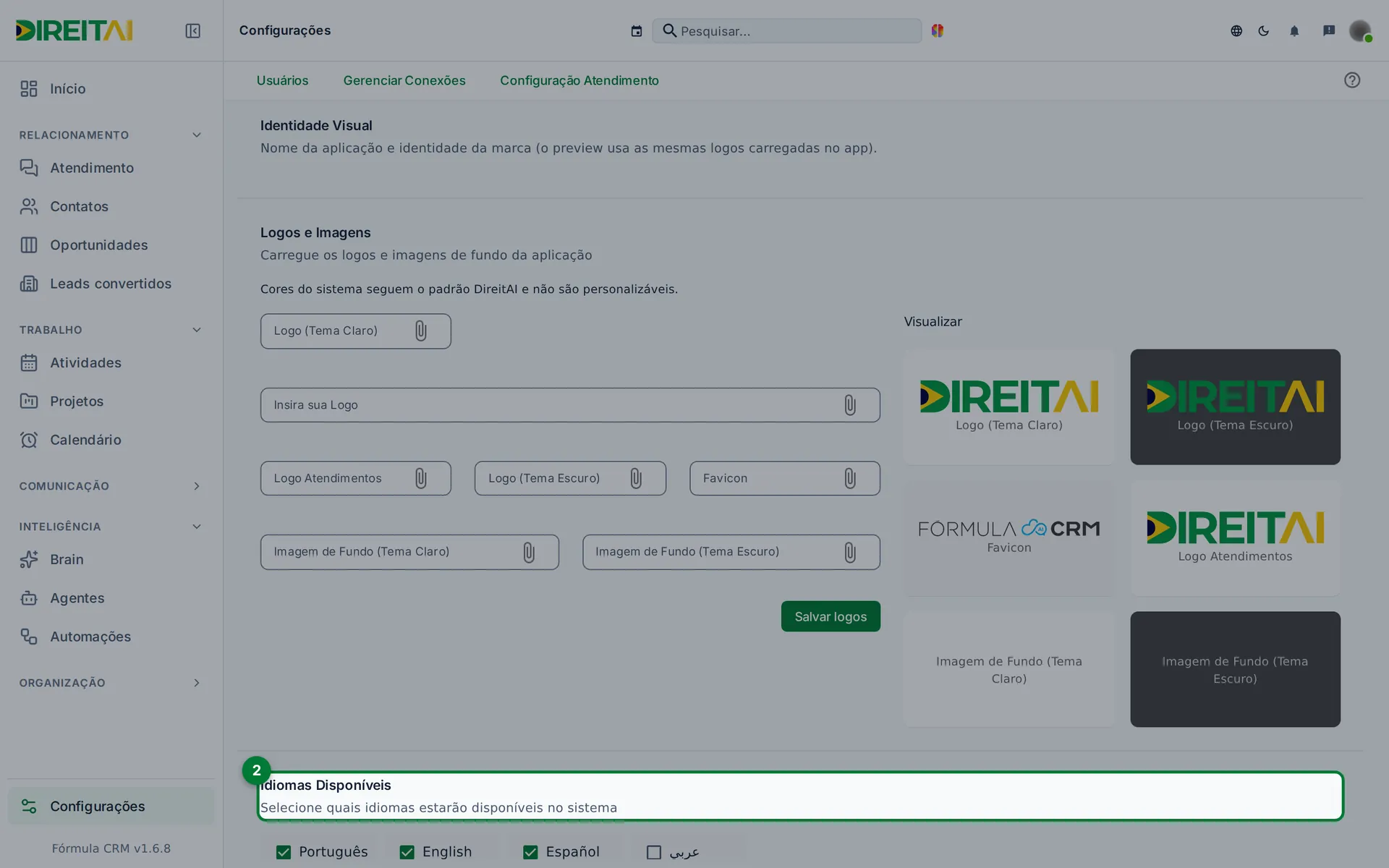Click the Pesquisar search field
This screenshot has height=868, width=1389.
787,31
